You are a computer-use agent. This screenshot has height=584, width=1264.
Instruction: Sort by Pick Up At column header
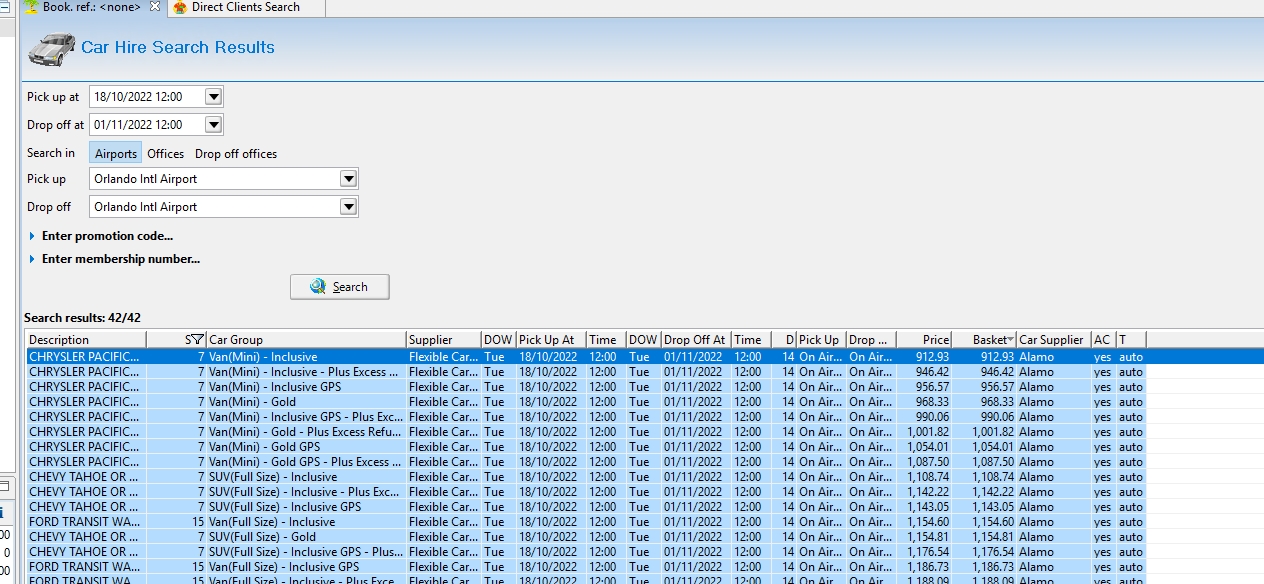(551, 340)
